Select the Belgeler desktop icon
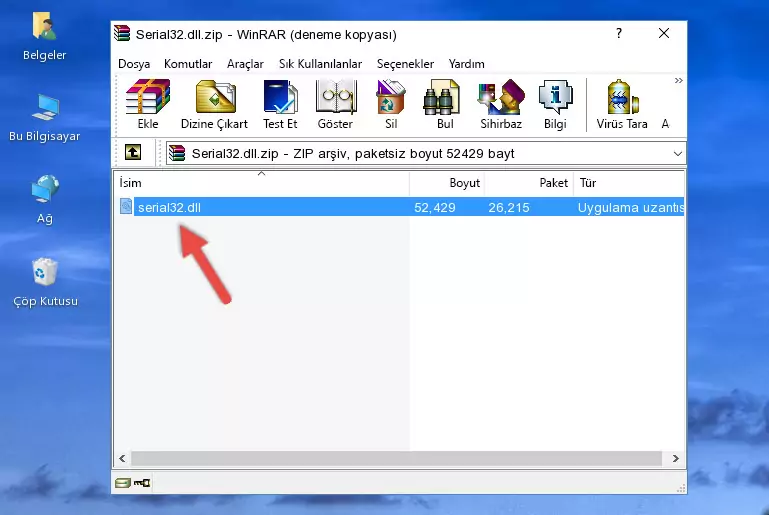Screen dimensions: 769x515 [45, 37]
